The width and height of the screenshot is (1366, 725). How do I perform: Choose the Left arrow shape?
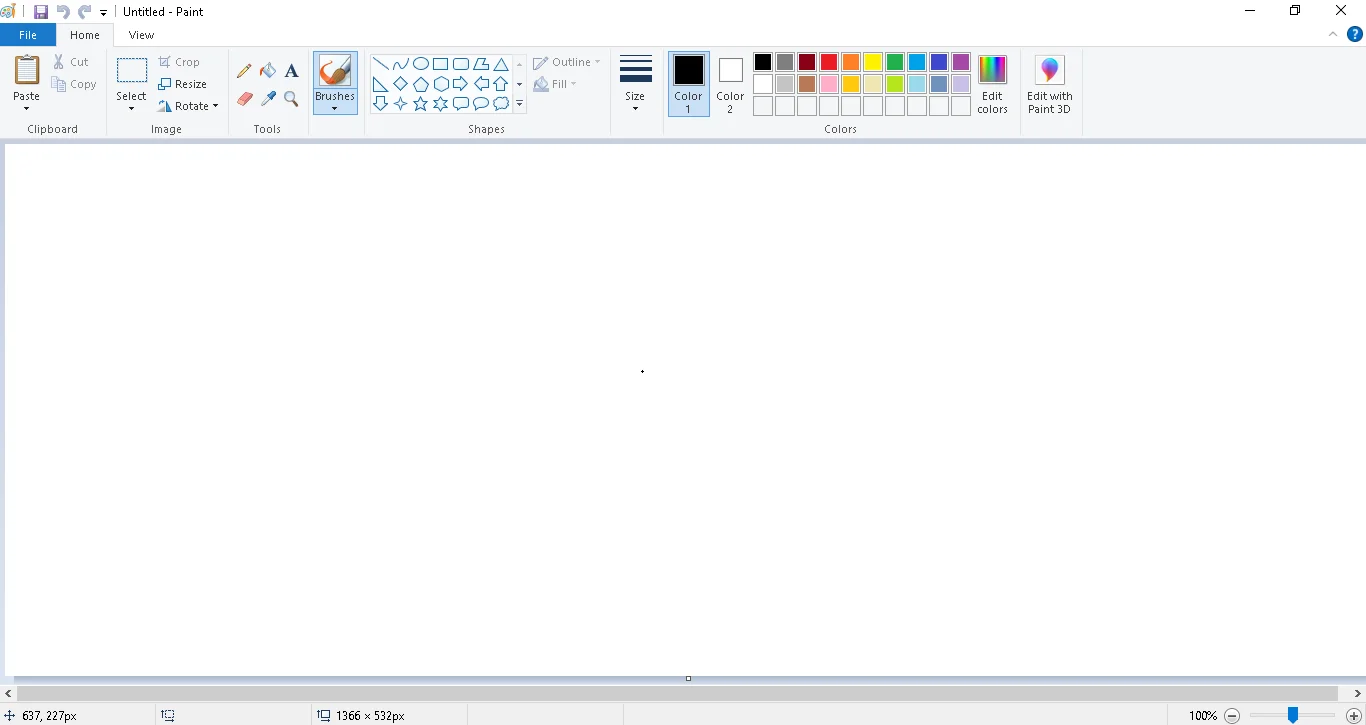coord(481,84)
